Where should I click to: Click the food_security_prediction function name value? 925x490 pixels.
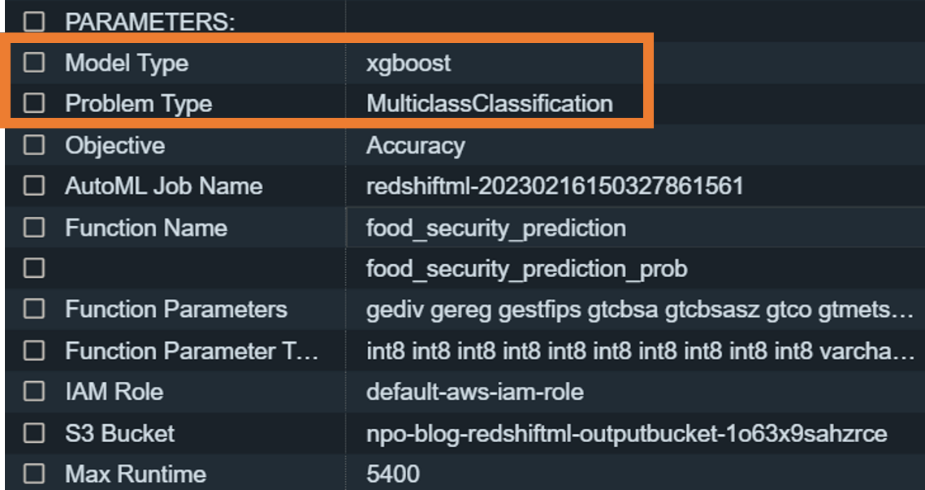coord(495,228)
